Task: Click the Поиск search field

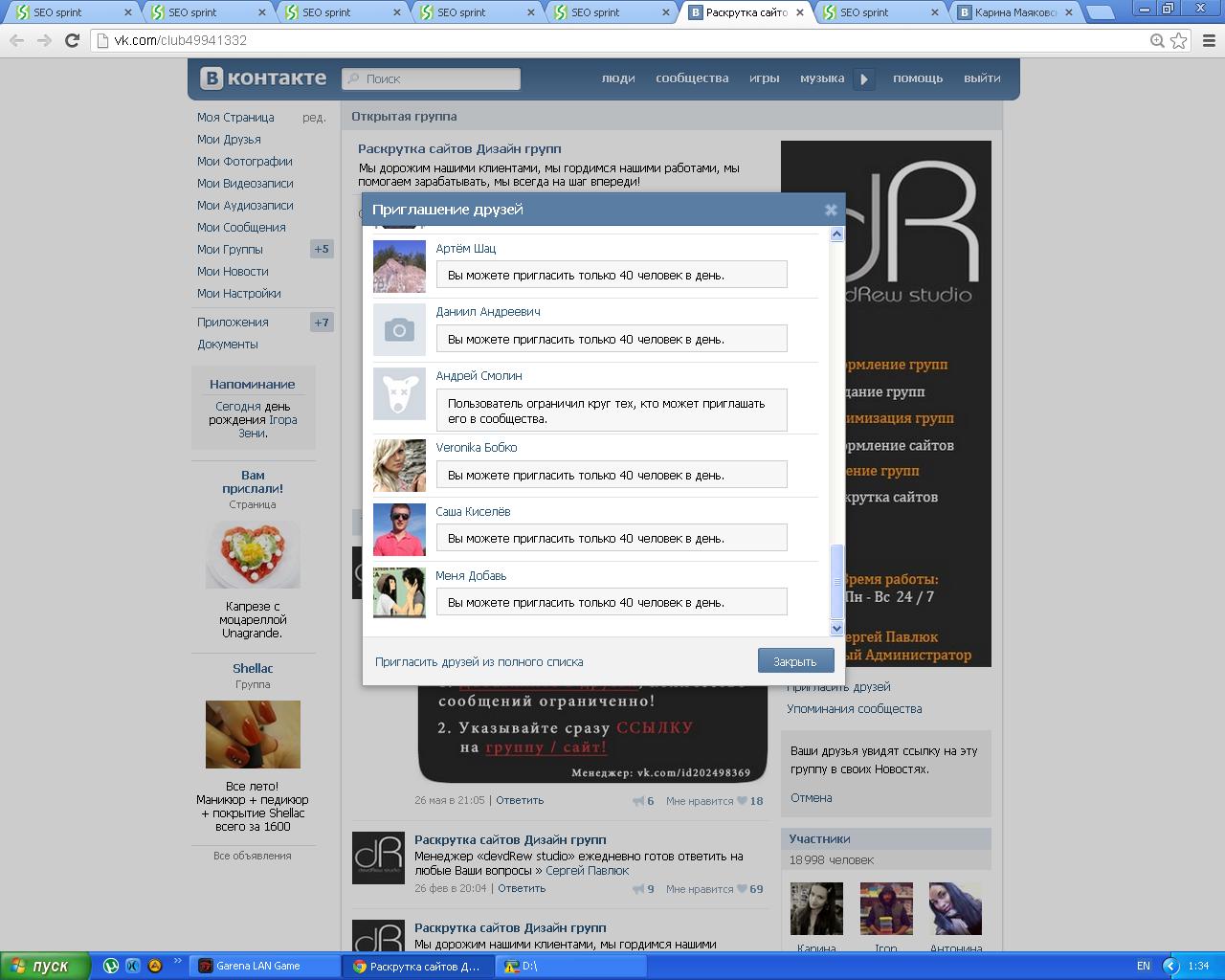Action: click(x=431, y=78)
